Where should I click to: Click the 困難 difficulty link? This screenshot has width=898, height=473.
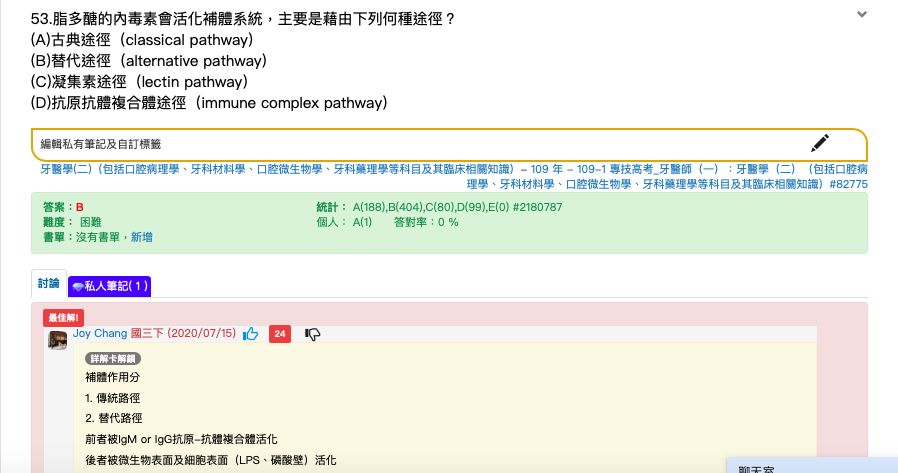[x=90, y=222]
